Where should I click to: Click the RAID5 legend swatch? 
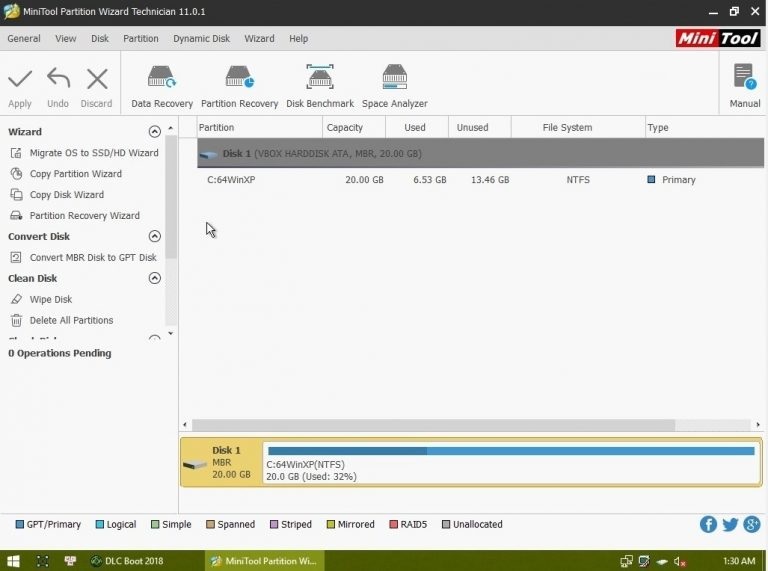pyautogui.click(x=393, y=524)
